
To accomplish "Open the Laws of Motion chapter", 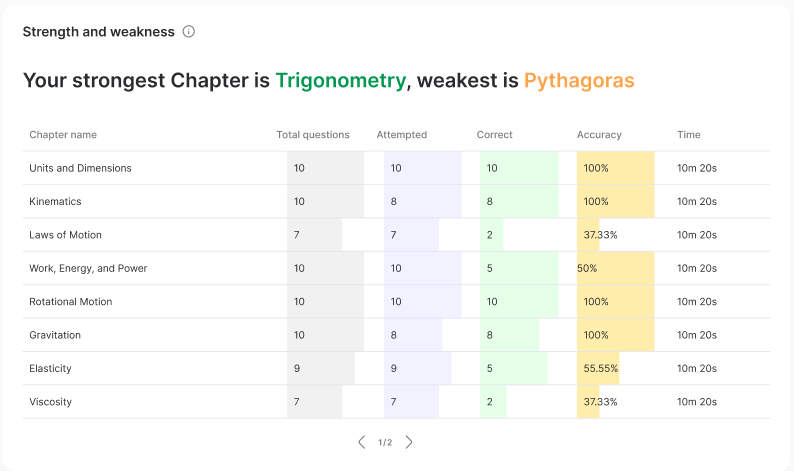I will (x=65, y=235).
